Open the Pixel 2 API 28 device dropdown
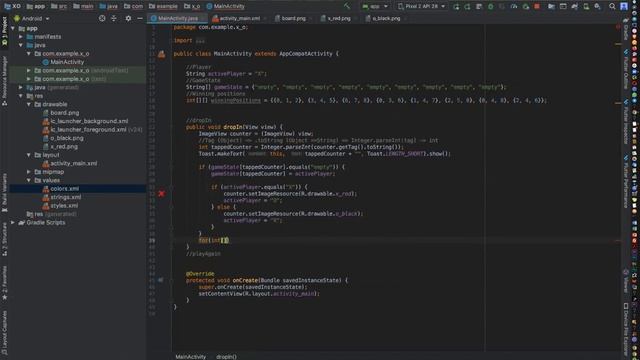This screenshot has width=640, height=360. point(421,6)
